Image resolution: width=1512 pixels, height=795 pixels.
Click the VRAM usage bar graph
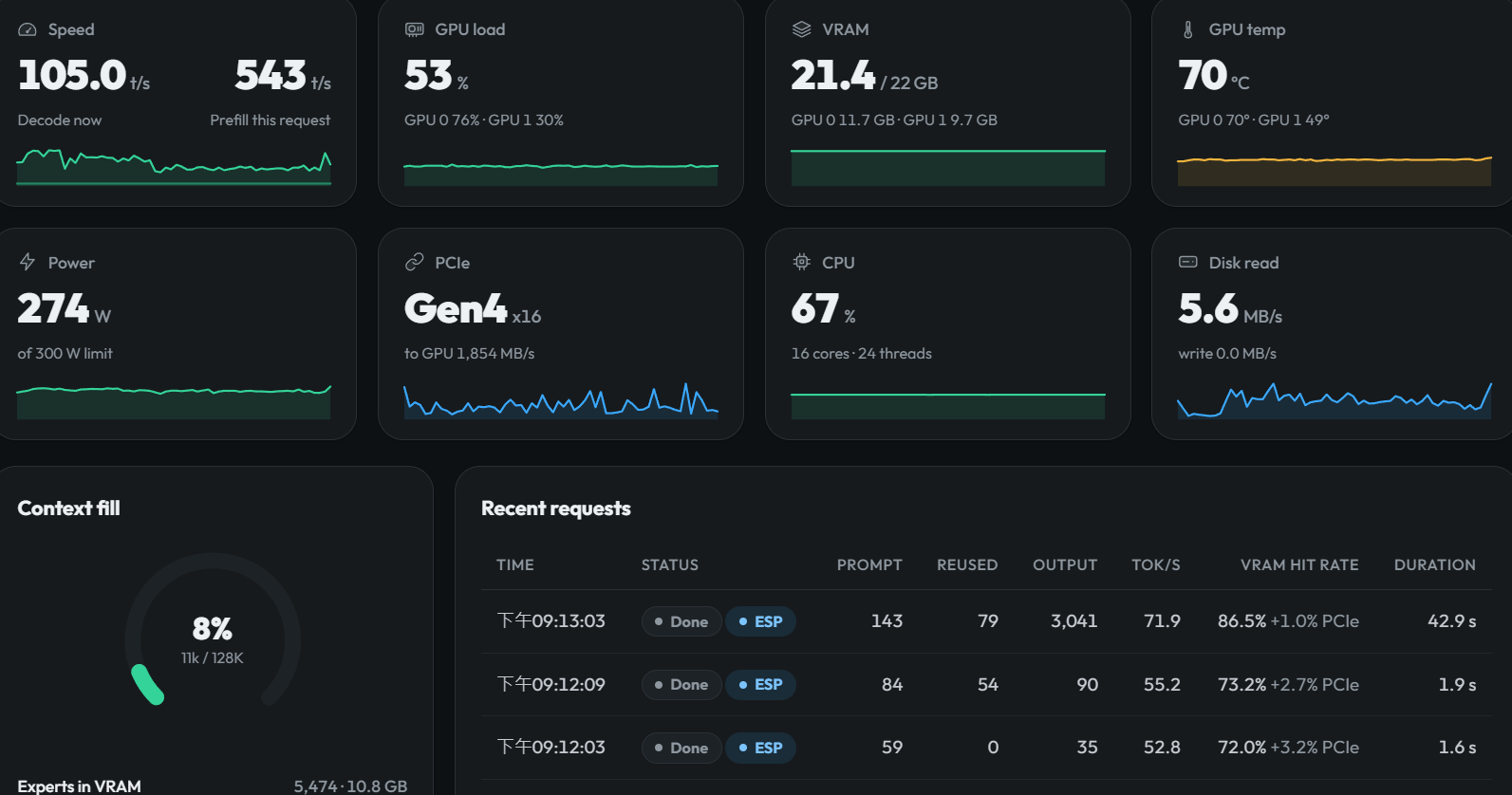click(x=948, y=167)
